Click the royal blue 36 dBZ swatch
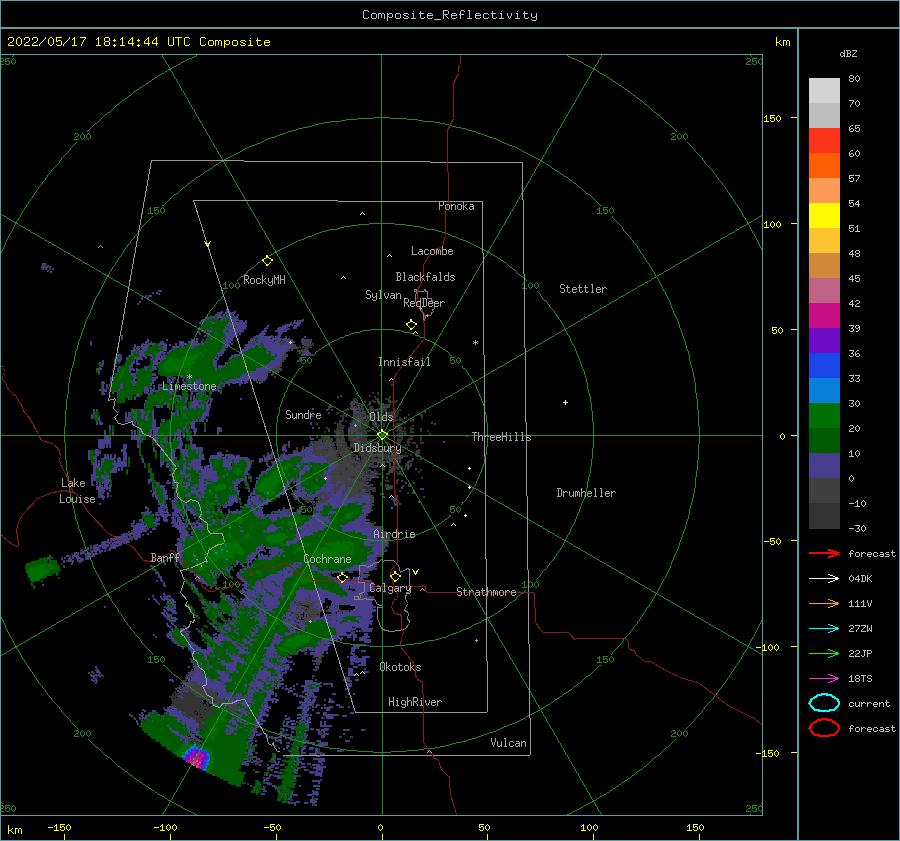The height and width of the screenshot is (841, 900). pyautogui.click(x=824, y=365)
